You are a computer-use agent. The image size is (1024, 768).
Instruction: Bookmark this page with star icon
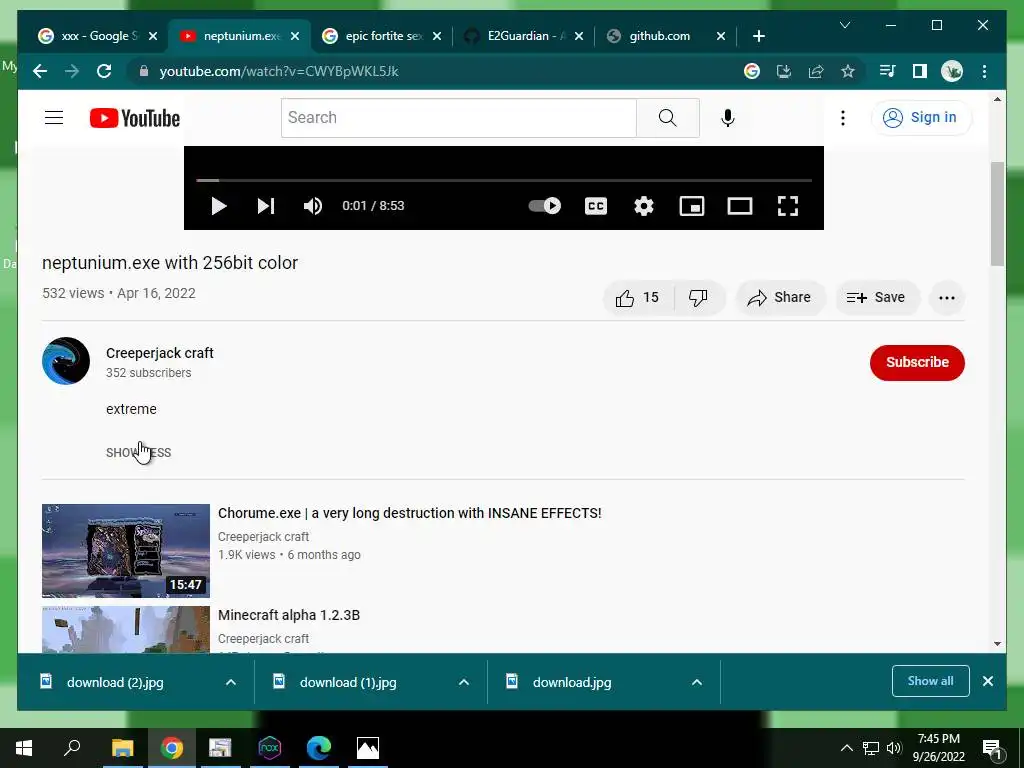point(848,71)
